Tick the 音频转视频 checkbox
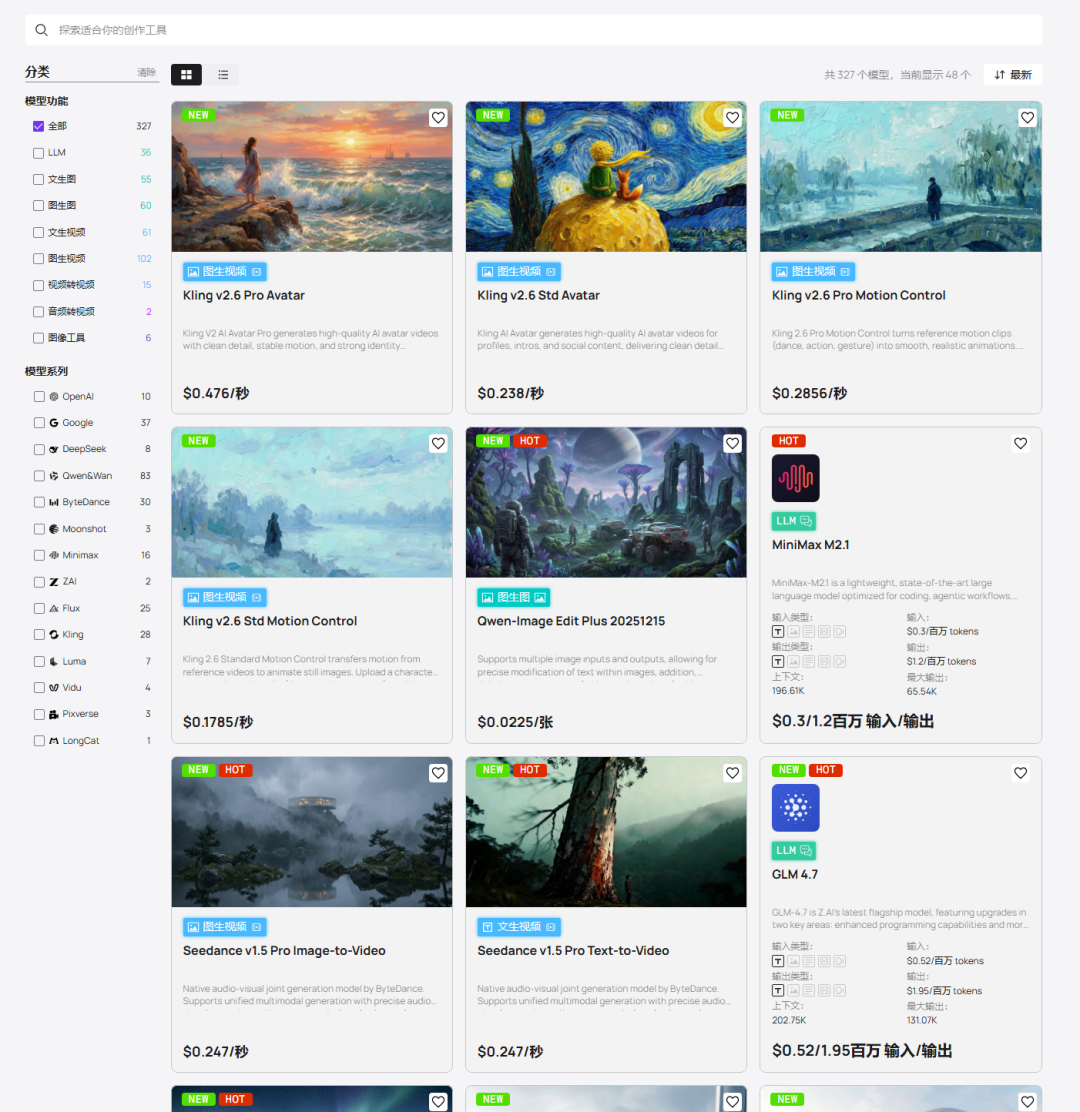 tap(38, 311)
